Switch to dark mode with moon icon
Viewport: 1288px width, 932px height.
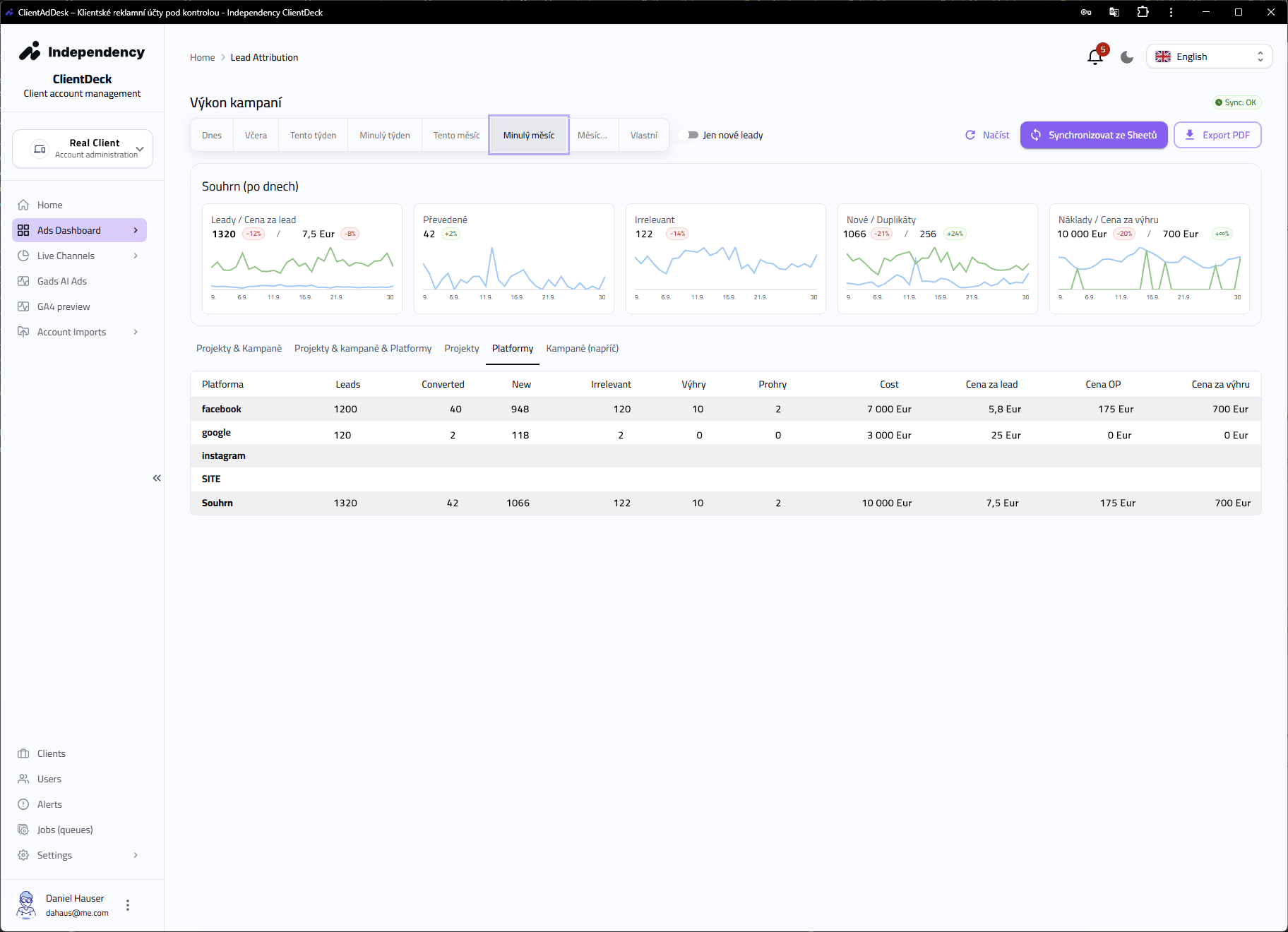point(1127,57)
